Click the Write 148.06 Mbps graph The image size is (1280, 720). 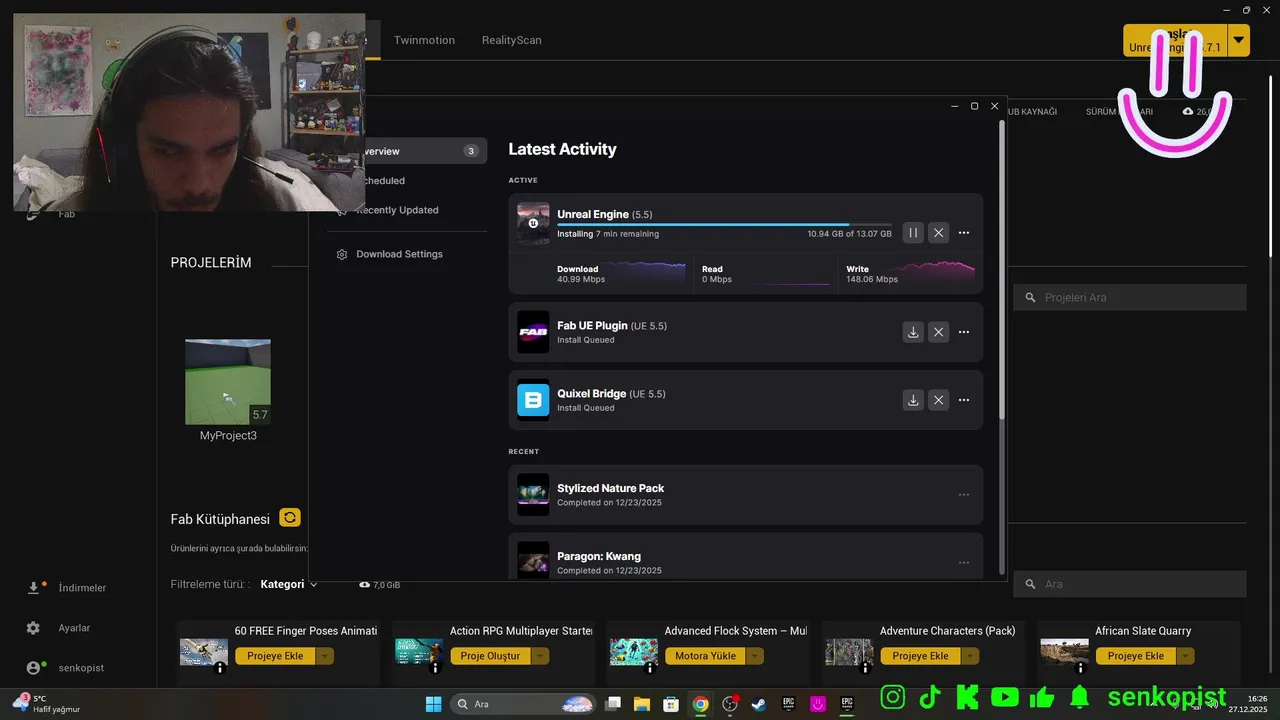pyautogui.click(x=910, y=273)
